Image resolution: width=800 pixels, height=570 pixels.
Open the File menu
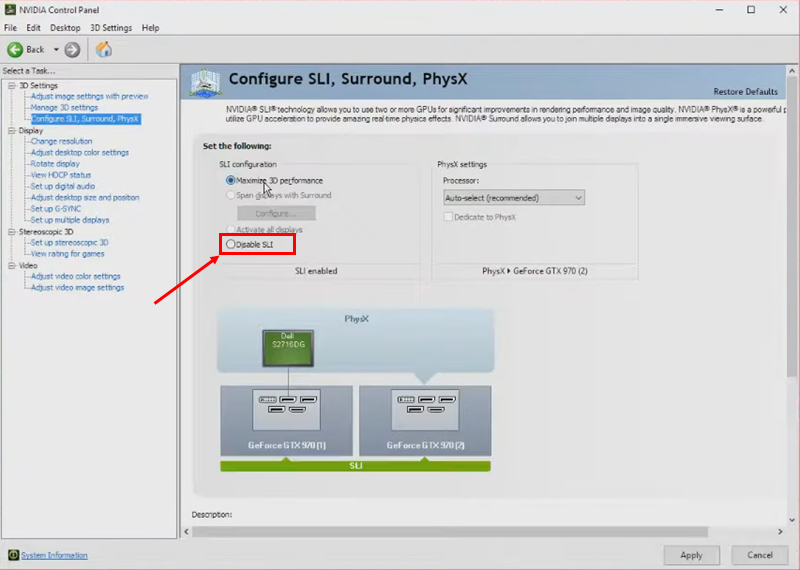point(10,28)
